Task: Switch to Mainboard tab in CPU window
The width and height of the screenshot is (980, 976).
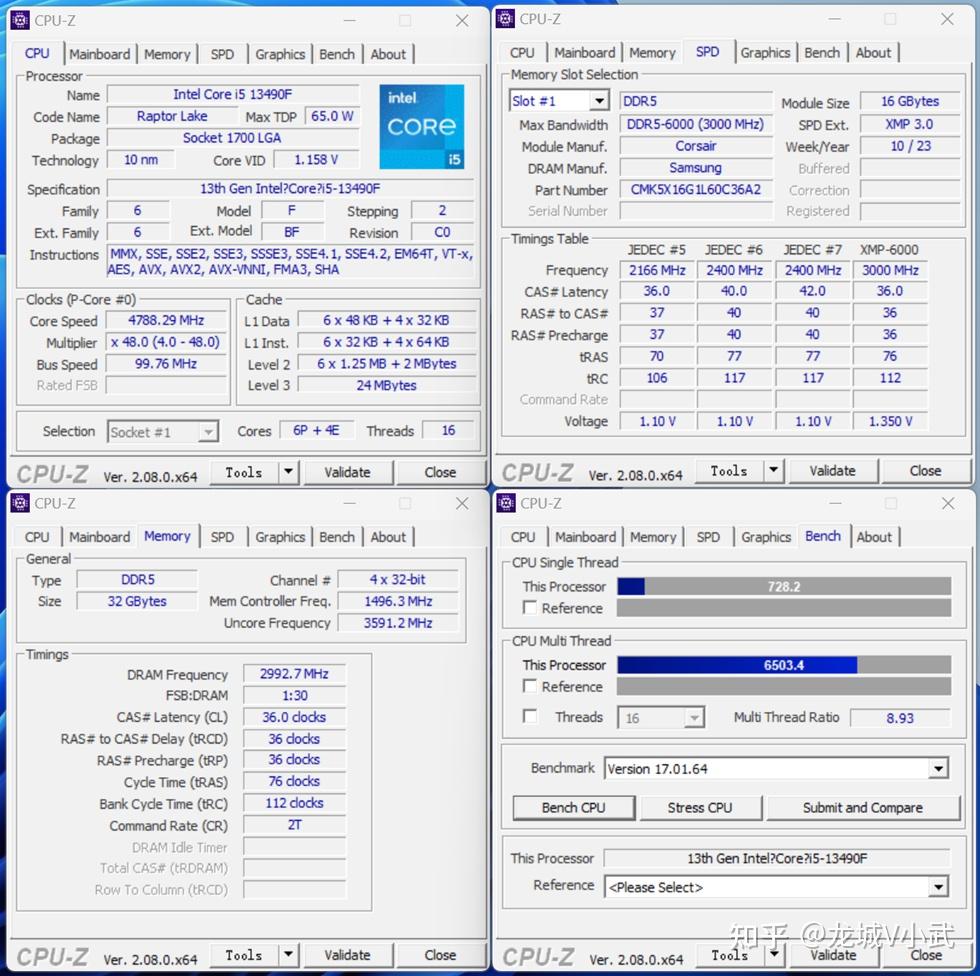Action: pos(99,54)
